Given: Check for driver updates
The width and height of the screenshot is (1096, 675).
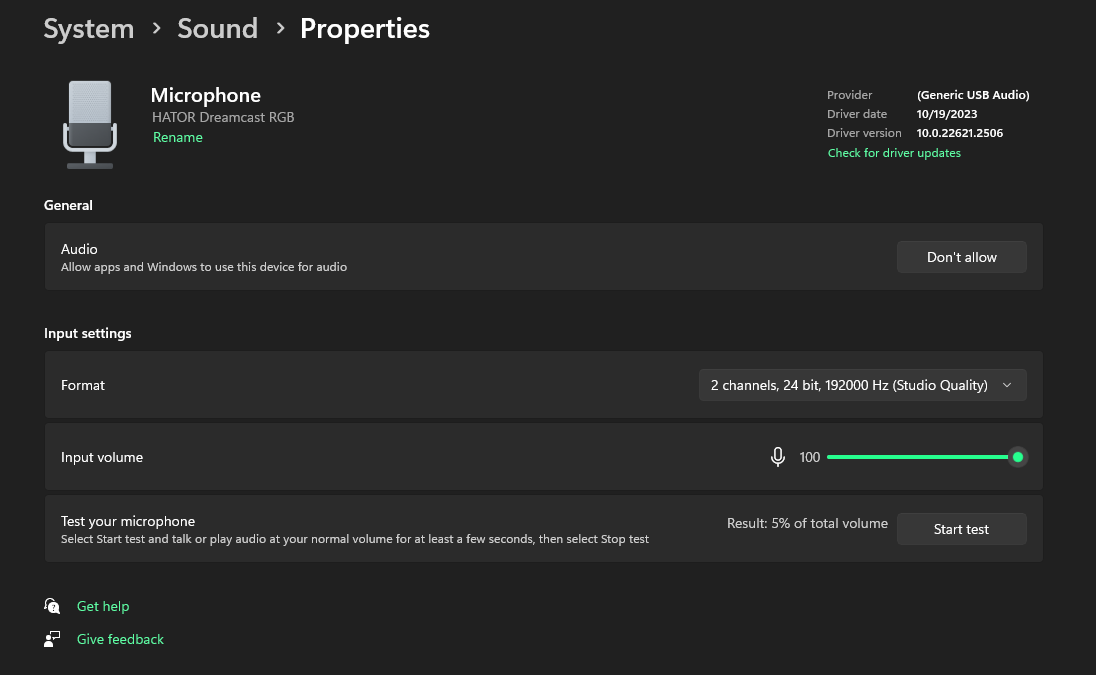Looking at the screenshot, I should [x=894, y=153].
